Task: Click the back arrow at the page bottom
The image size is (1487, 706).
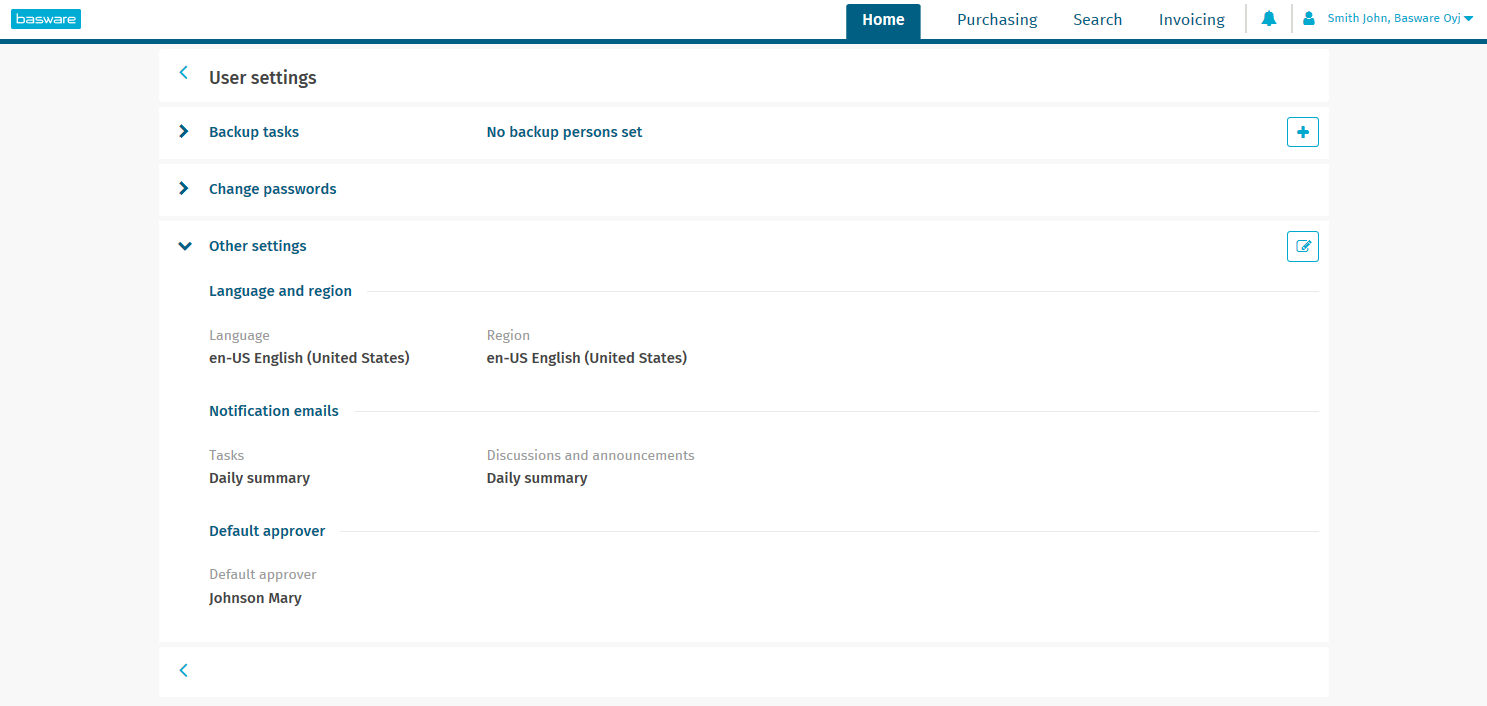Action: click(x=183, y=670)
